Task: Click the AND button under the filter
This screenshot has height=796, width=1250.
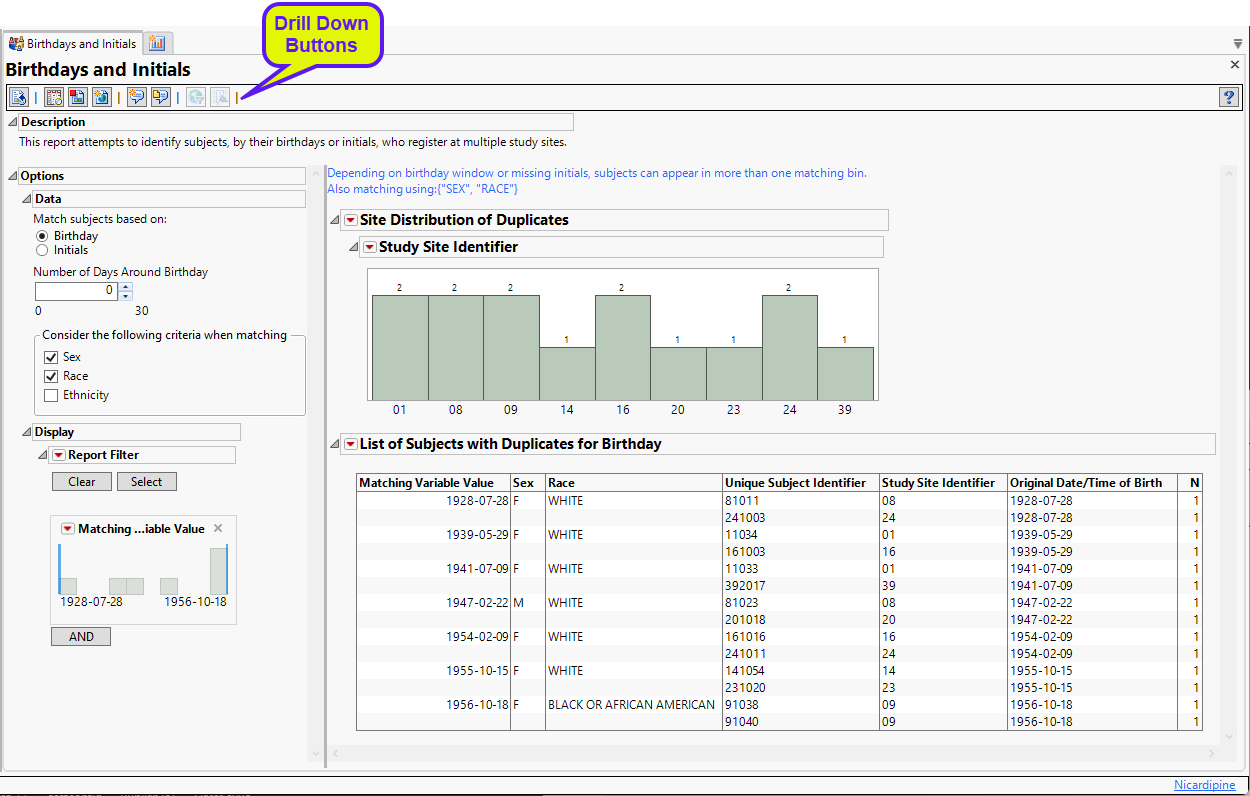Action: pyautogui.click(x=81, y=637)
